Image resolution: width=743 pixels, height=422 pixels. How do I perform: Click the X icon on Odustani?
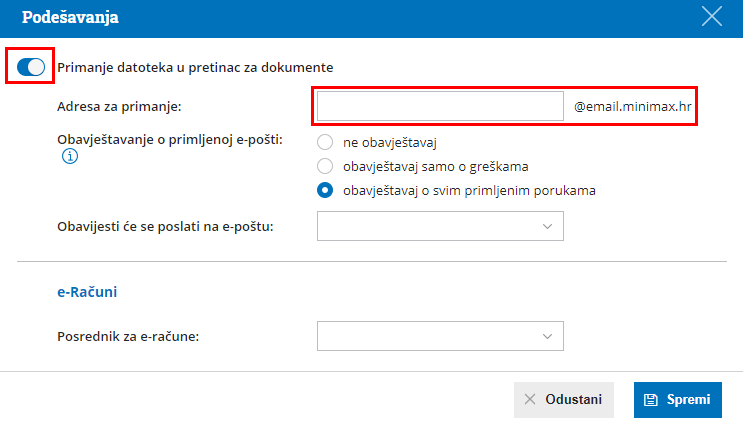tap(531, 400)
